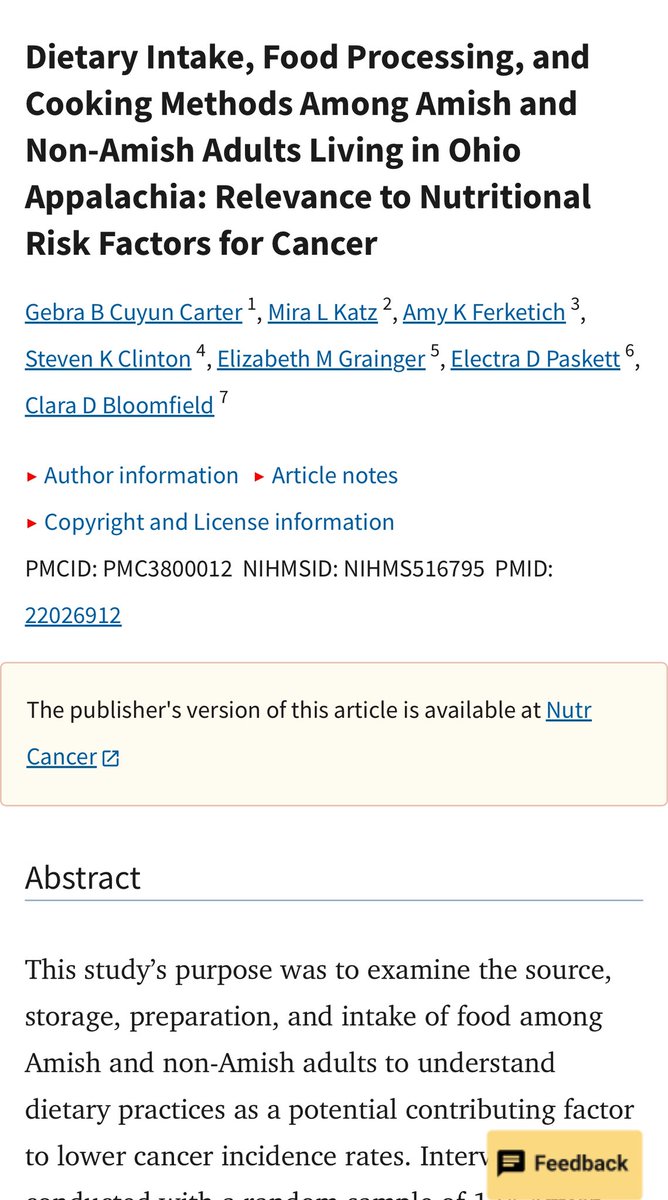This screenshot has height=1200, width=668.
Task: Click the red triangle beside Article notes
Action: click(260, 477)
